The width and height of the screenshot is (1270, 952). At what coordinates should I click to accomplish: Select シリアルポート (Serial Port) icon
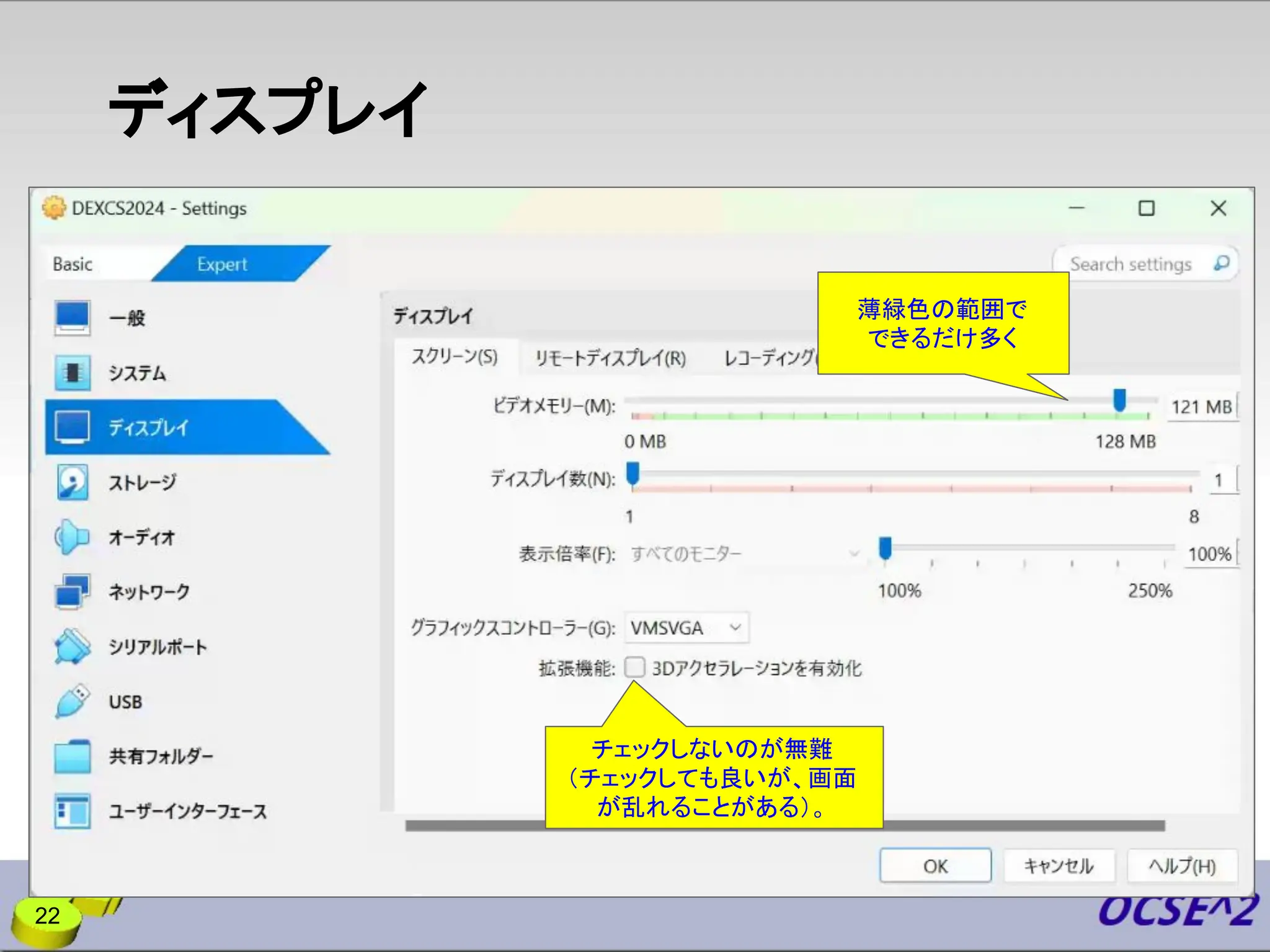72,646
